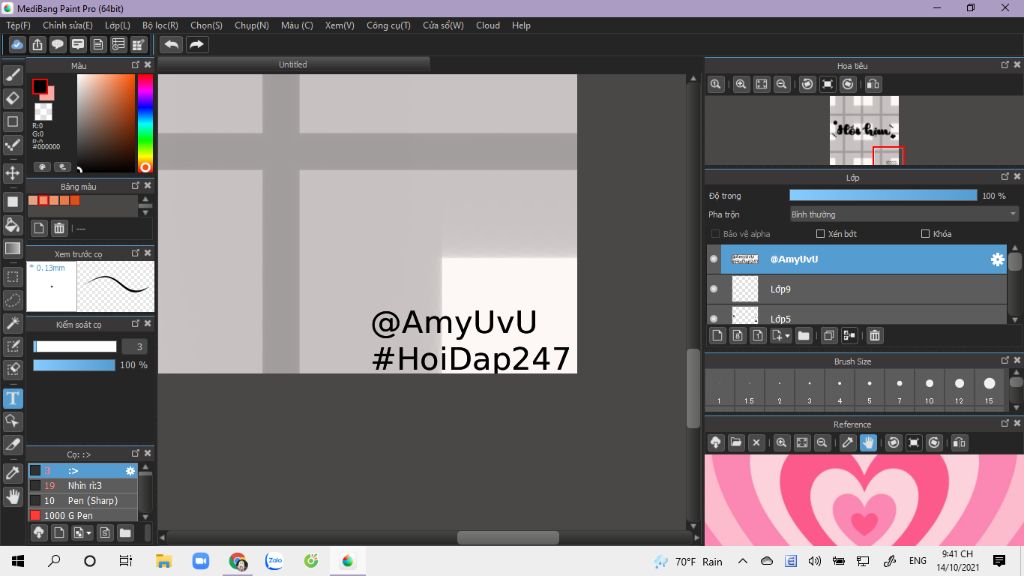Pick the first orange palette swatch

coord(33,200)
